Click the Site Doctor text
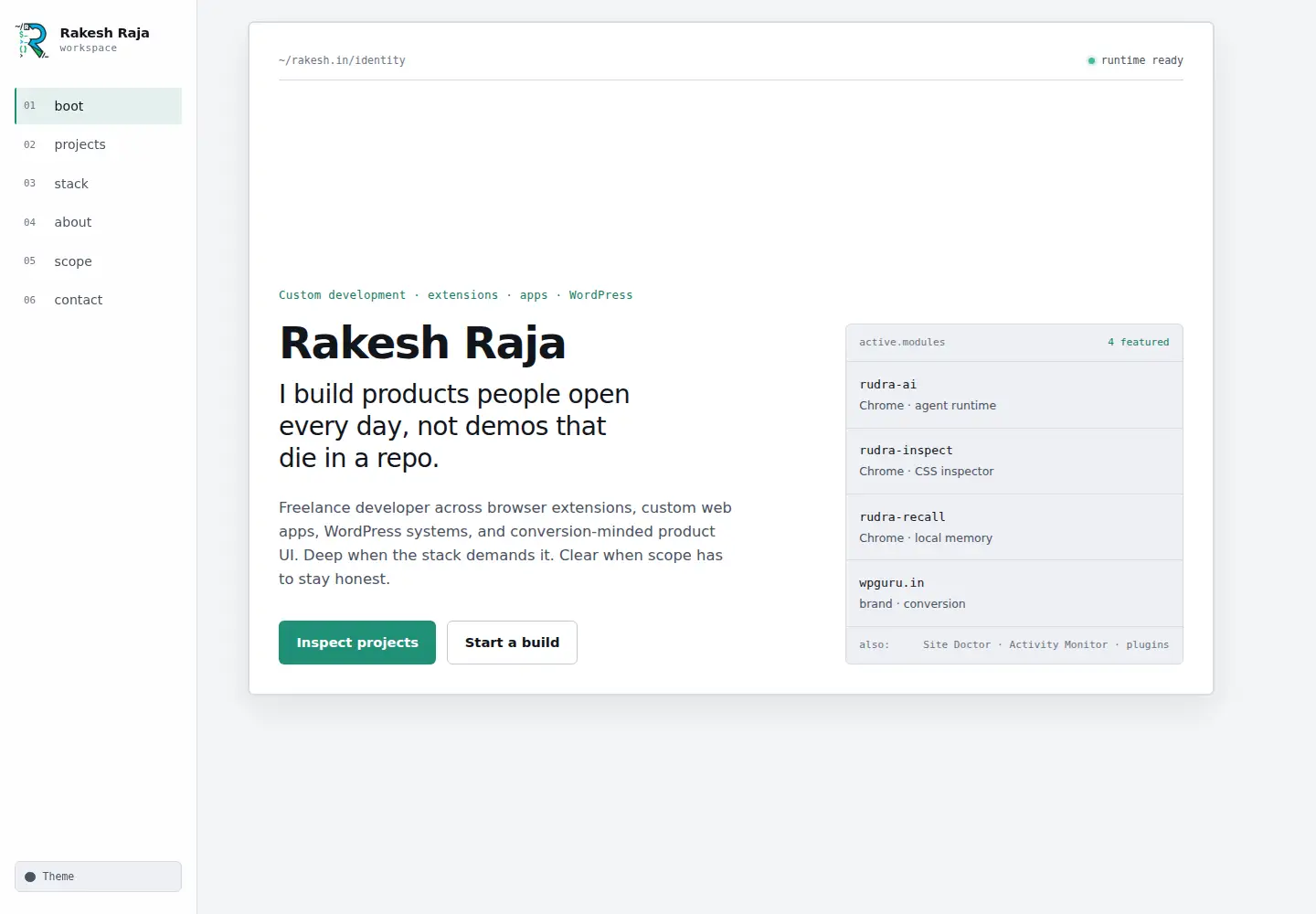The width and height of the screenshot is (1316, 914). click(957, 644)
